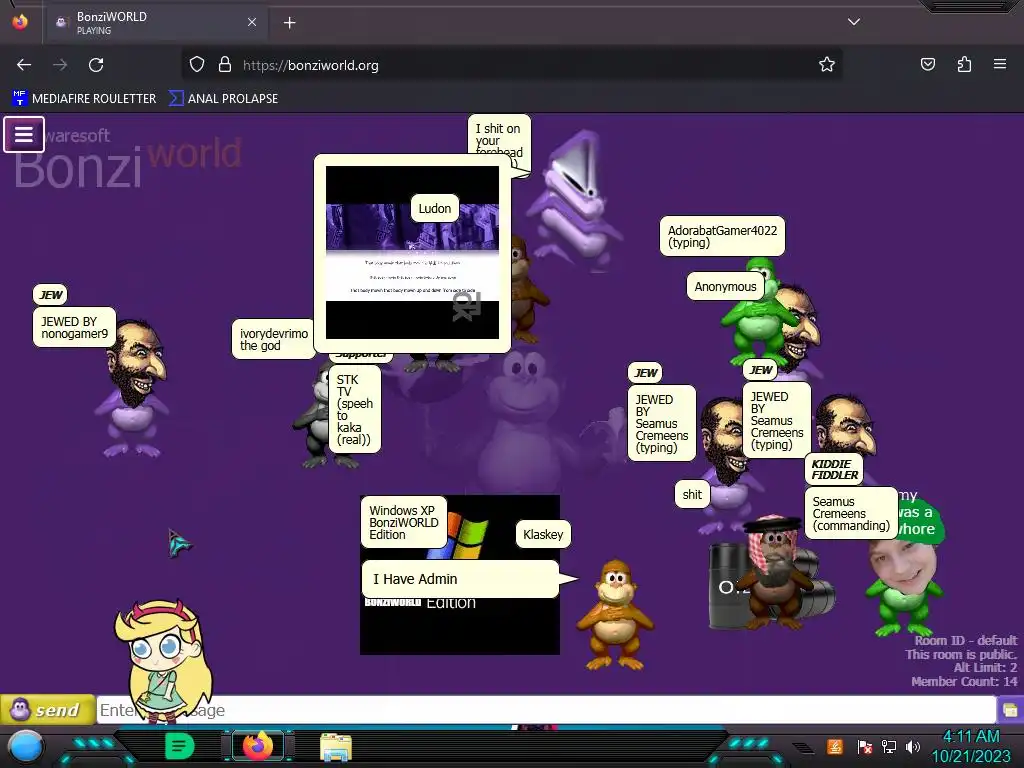This screenshot has width=1024, height=768.
Task: Open File Explorer from the taskbar
Action: (336, 747)
